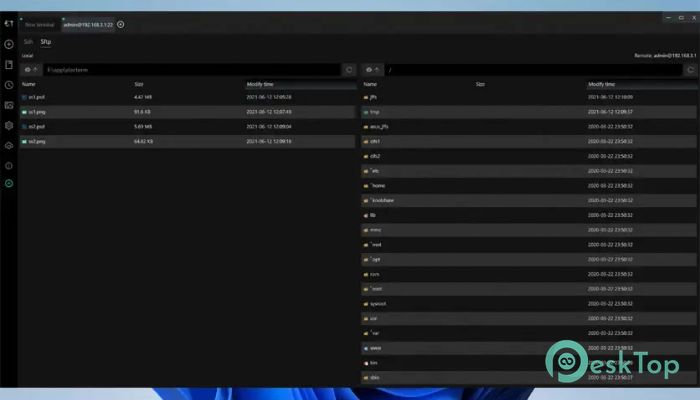700x400 pixels.
Task: Toggle hidden files eye in Local pane
Action: tap(28, 70)
